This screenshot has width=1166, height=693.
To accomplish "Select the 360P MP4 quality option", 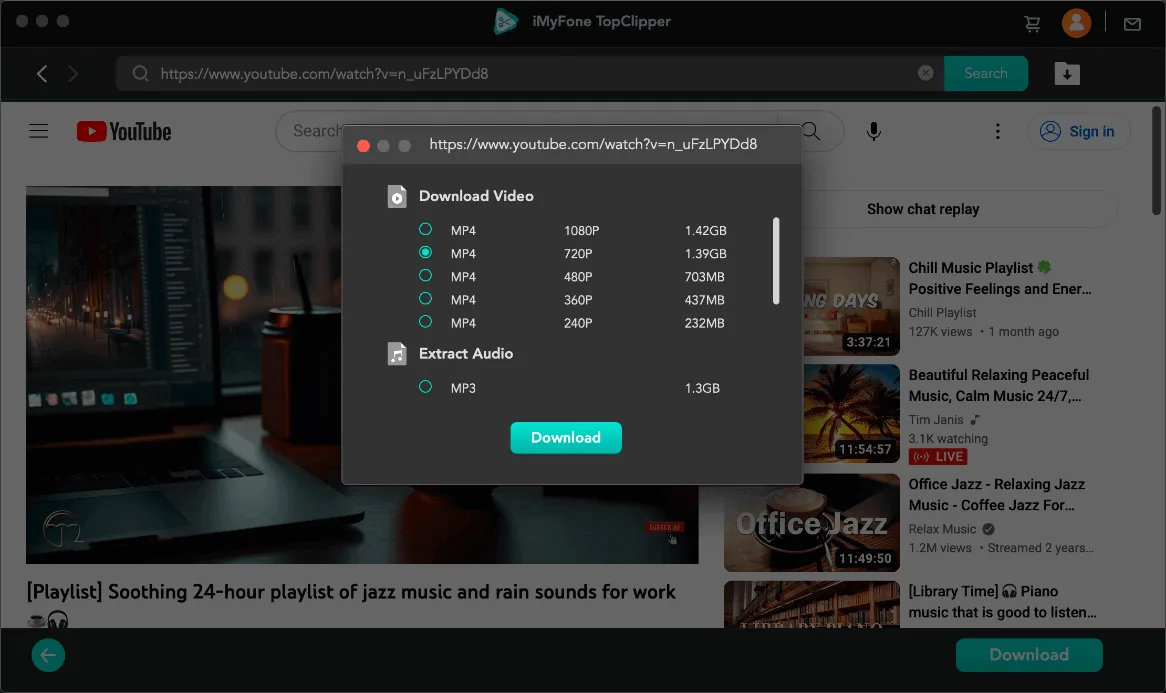I will [425, 299].
